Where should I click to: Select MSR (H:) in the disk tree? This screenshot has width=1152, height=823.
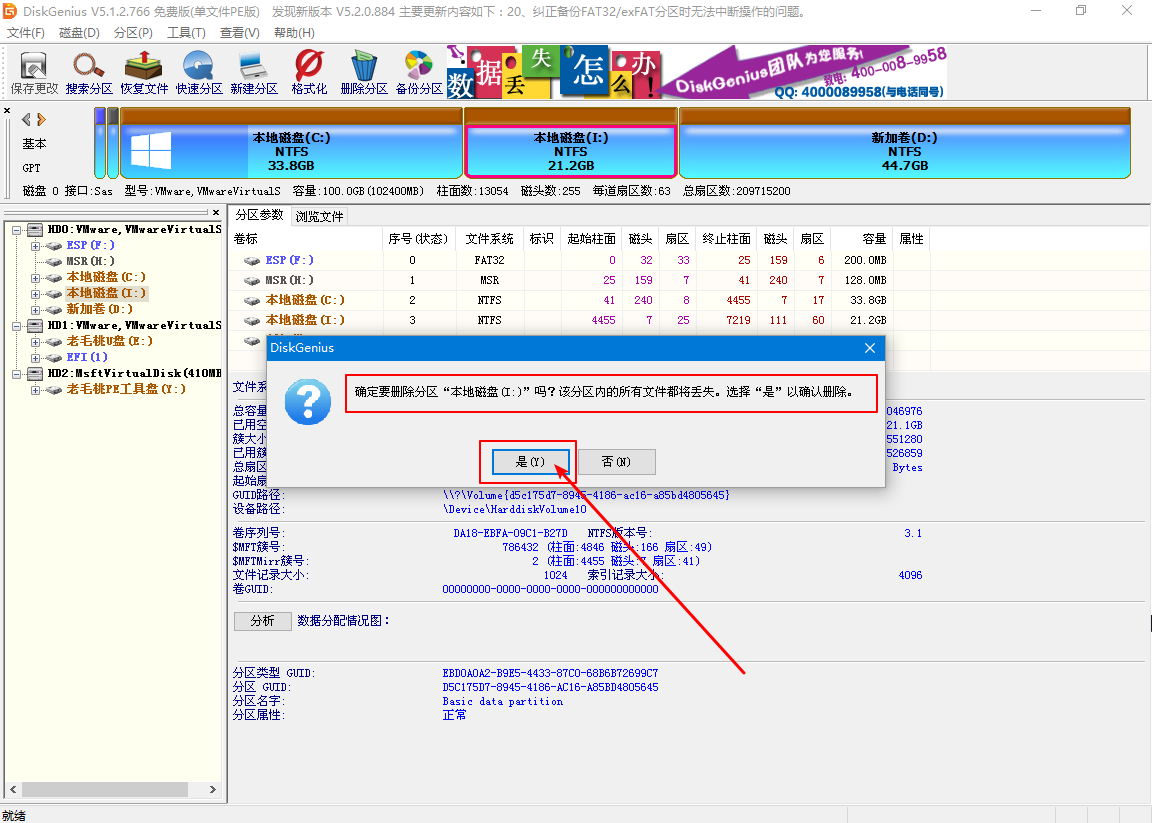click(x=90, y=261)
